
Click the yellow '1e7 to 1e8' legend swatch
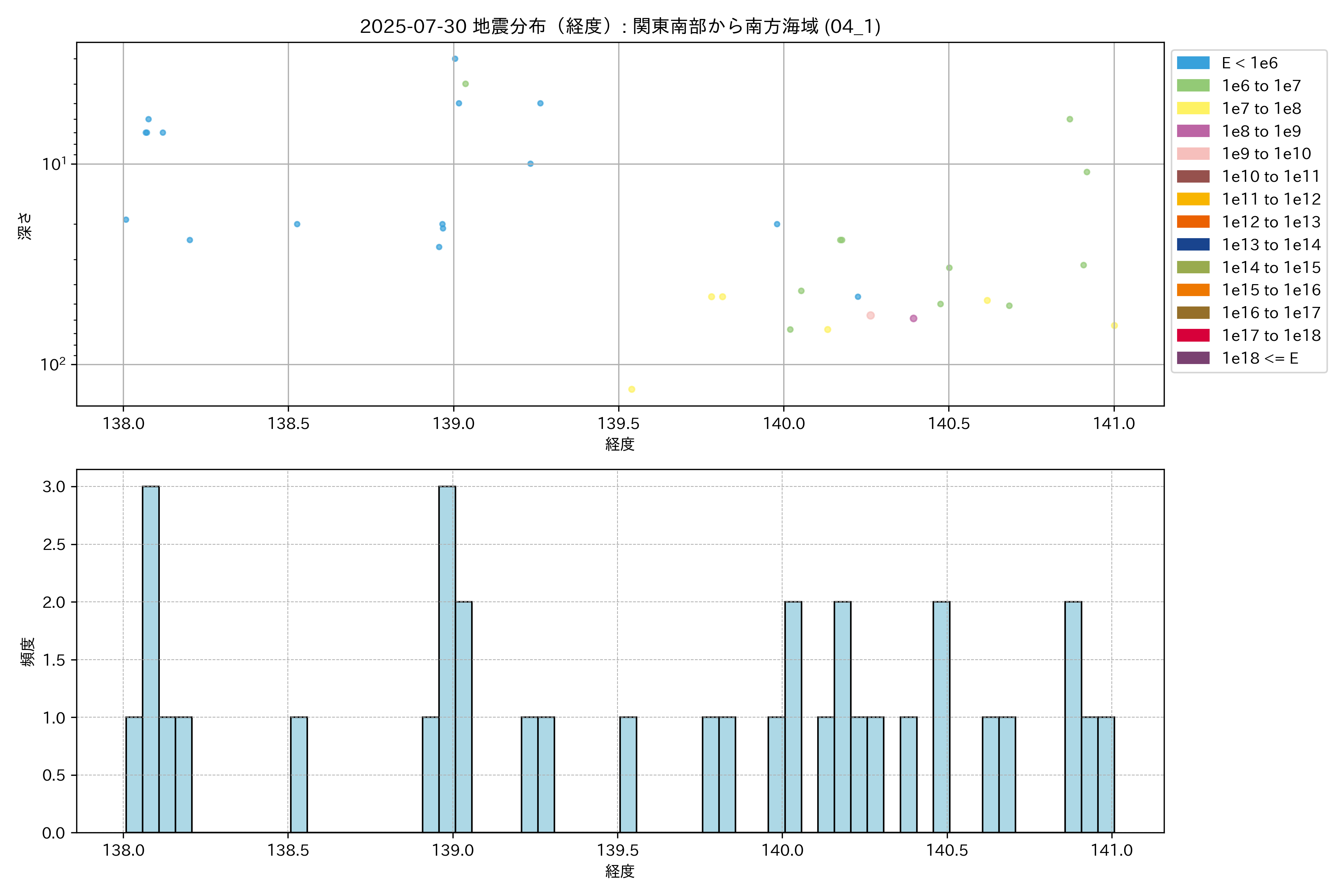pos(1192,109)
